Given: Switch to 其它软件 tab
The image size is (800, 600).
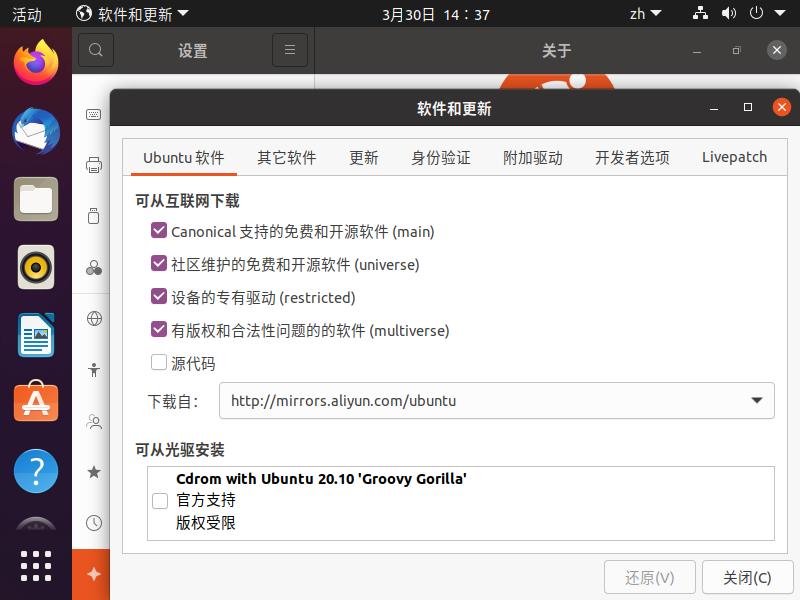Looking at the screenshot, I should pyautogui.click(x=287, y=158).
